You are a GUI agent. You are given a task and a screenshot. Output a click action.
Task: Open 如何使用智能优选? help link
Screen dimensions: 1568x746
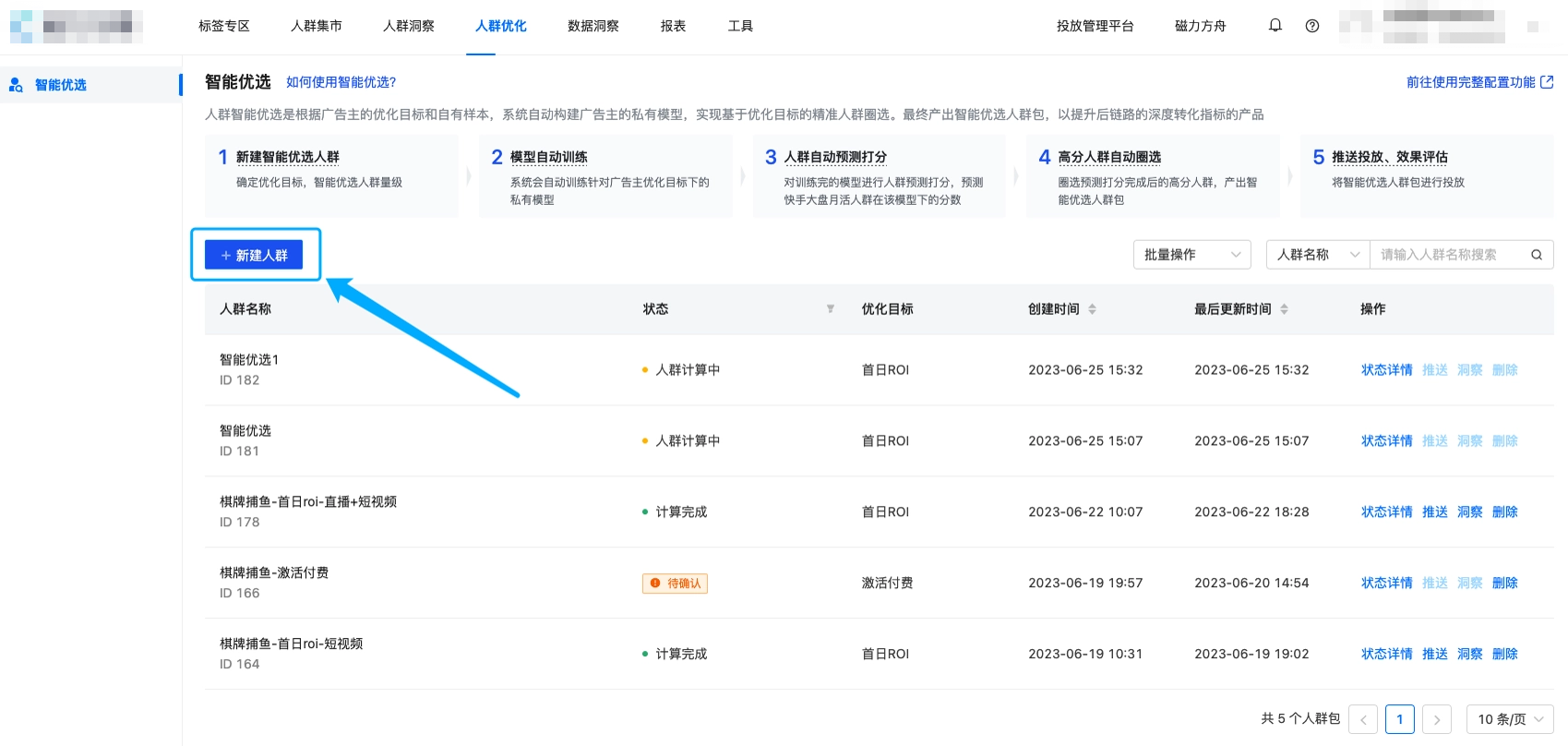pyautogui.click(x=341, y=82)
